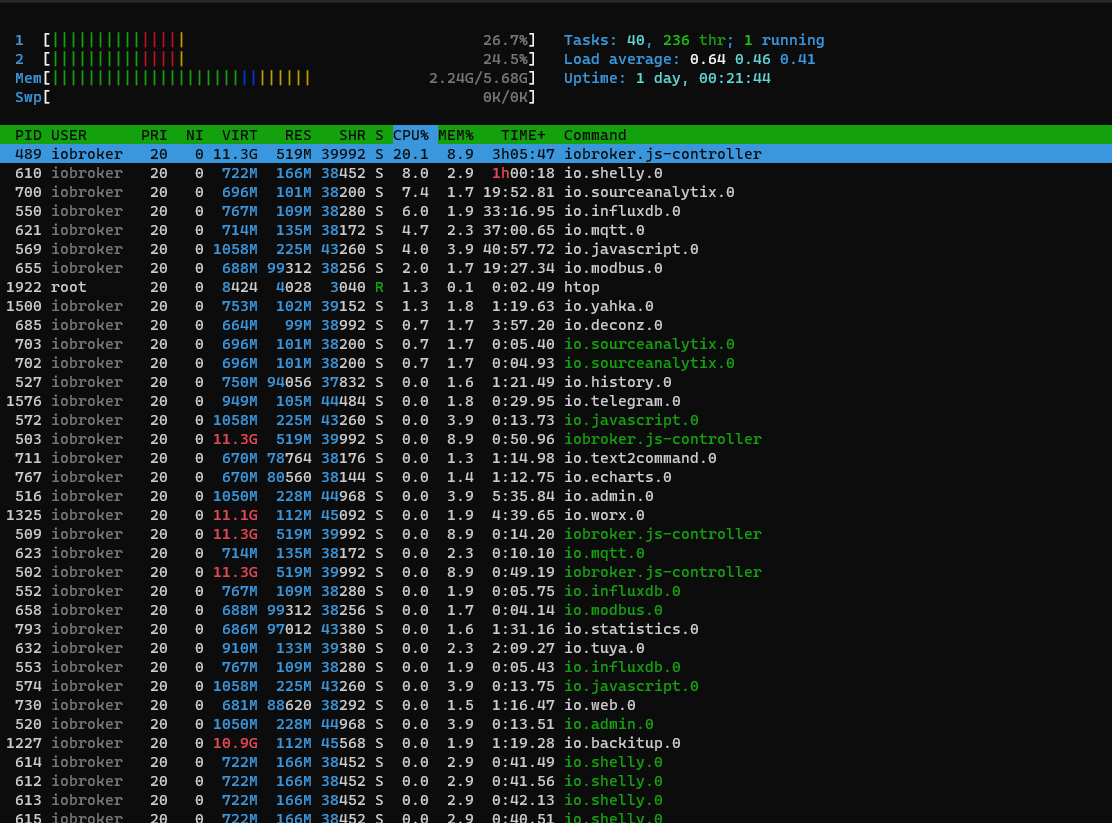The image size is (1112, 823).
Task: Select PID 572 io.javascript.0 thread
Action: [x=556, y=420]
